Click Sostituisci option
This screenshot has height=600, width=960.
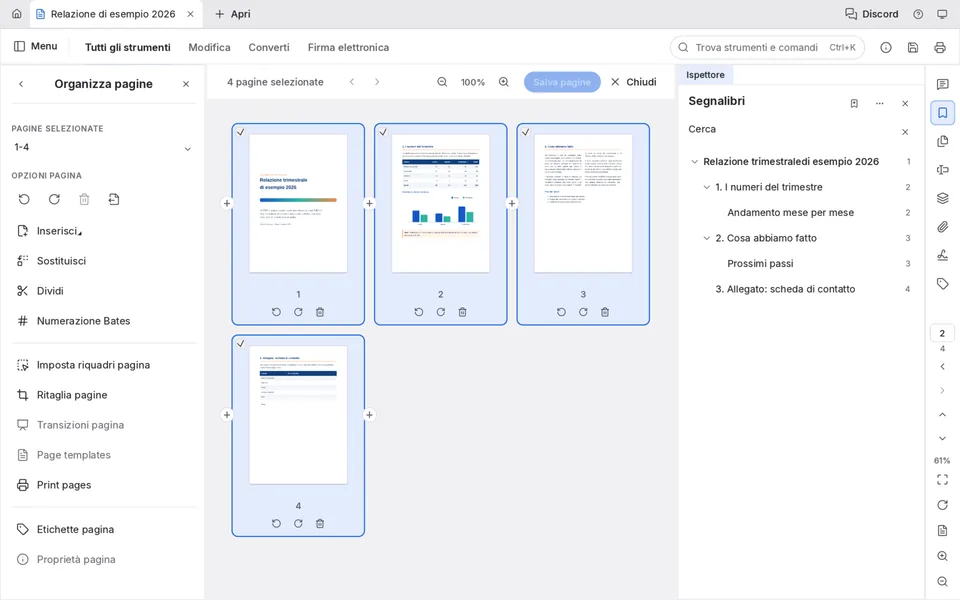tap(61, 261)
